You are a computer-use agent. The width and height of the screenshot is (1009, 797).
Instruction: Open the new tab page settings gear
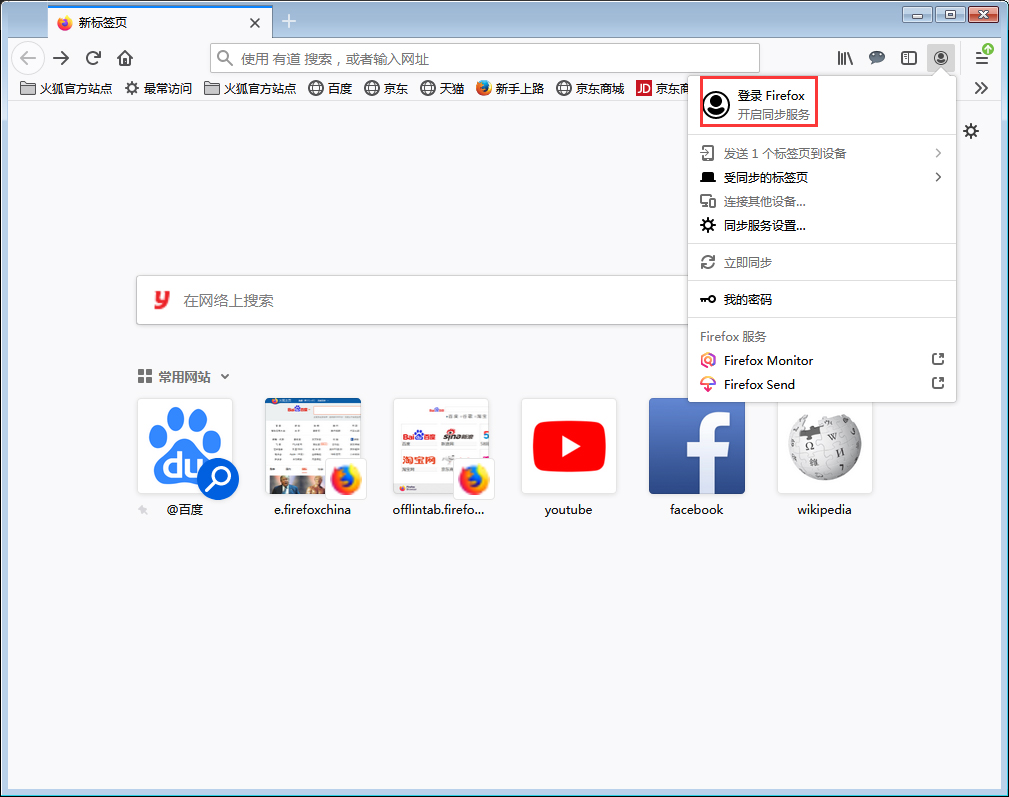point(971,131)
